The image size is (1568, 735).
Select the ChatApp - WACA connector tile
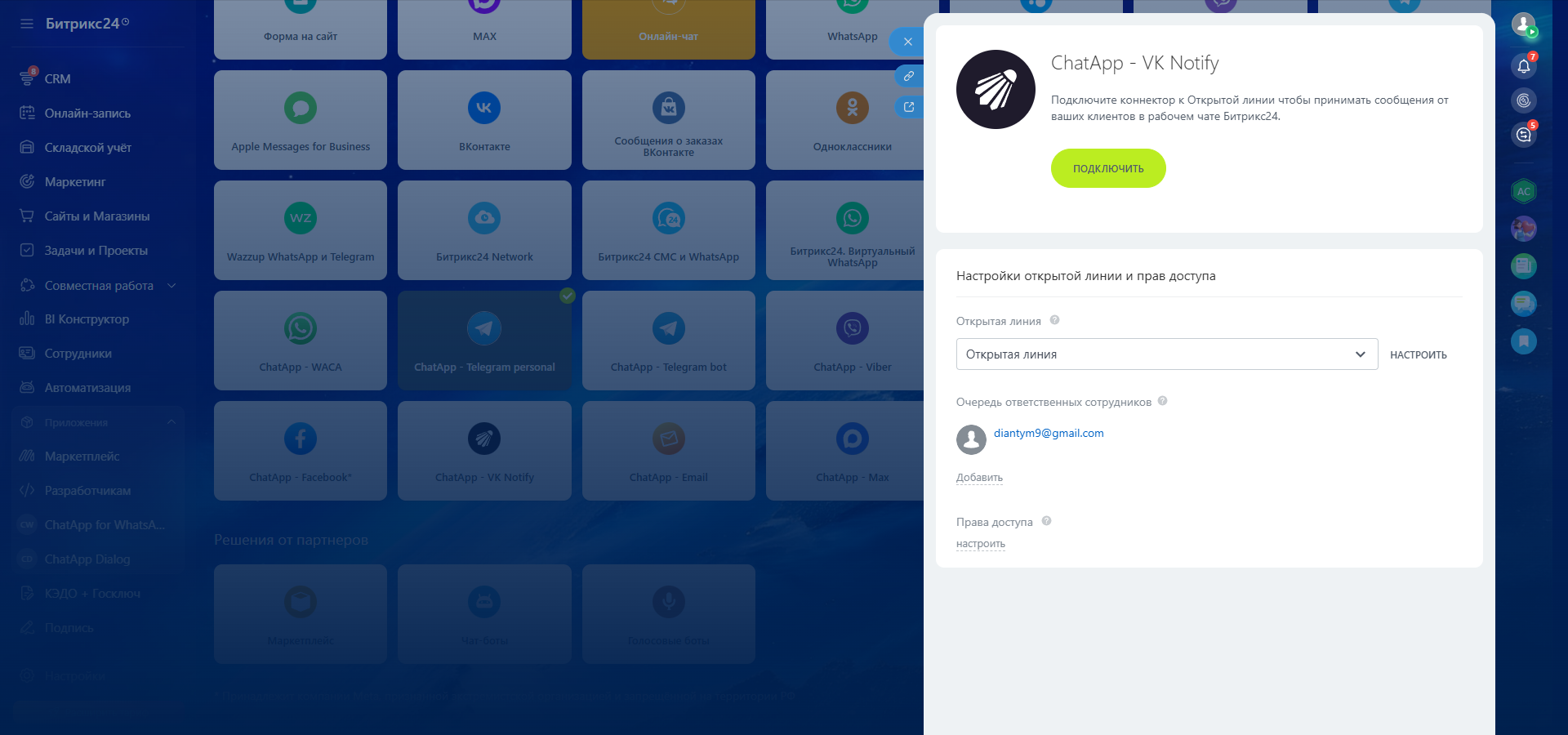[x=301, y=341]
